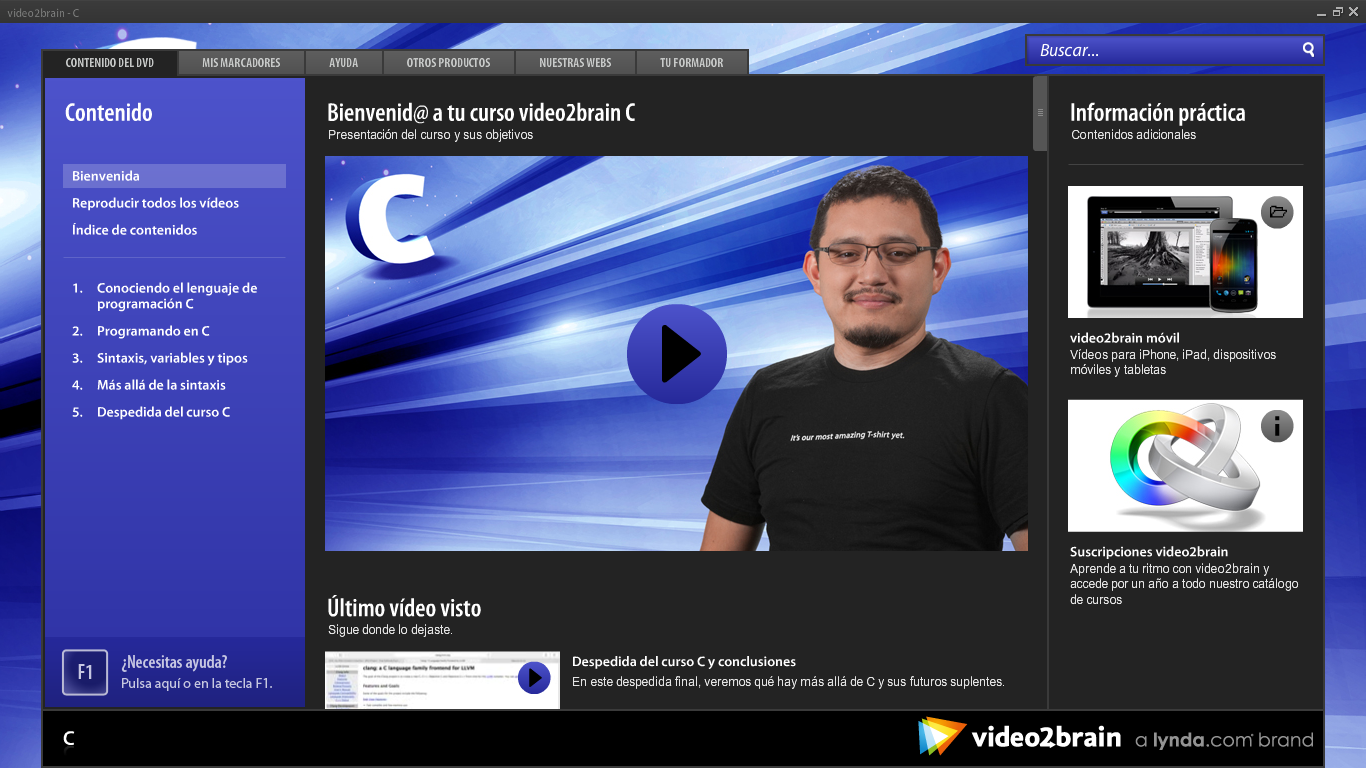Click the Contenido sidebar heading
Viewport: 1366px width, 768px height.
point(109,113)
